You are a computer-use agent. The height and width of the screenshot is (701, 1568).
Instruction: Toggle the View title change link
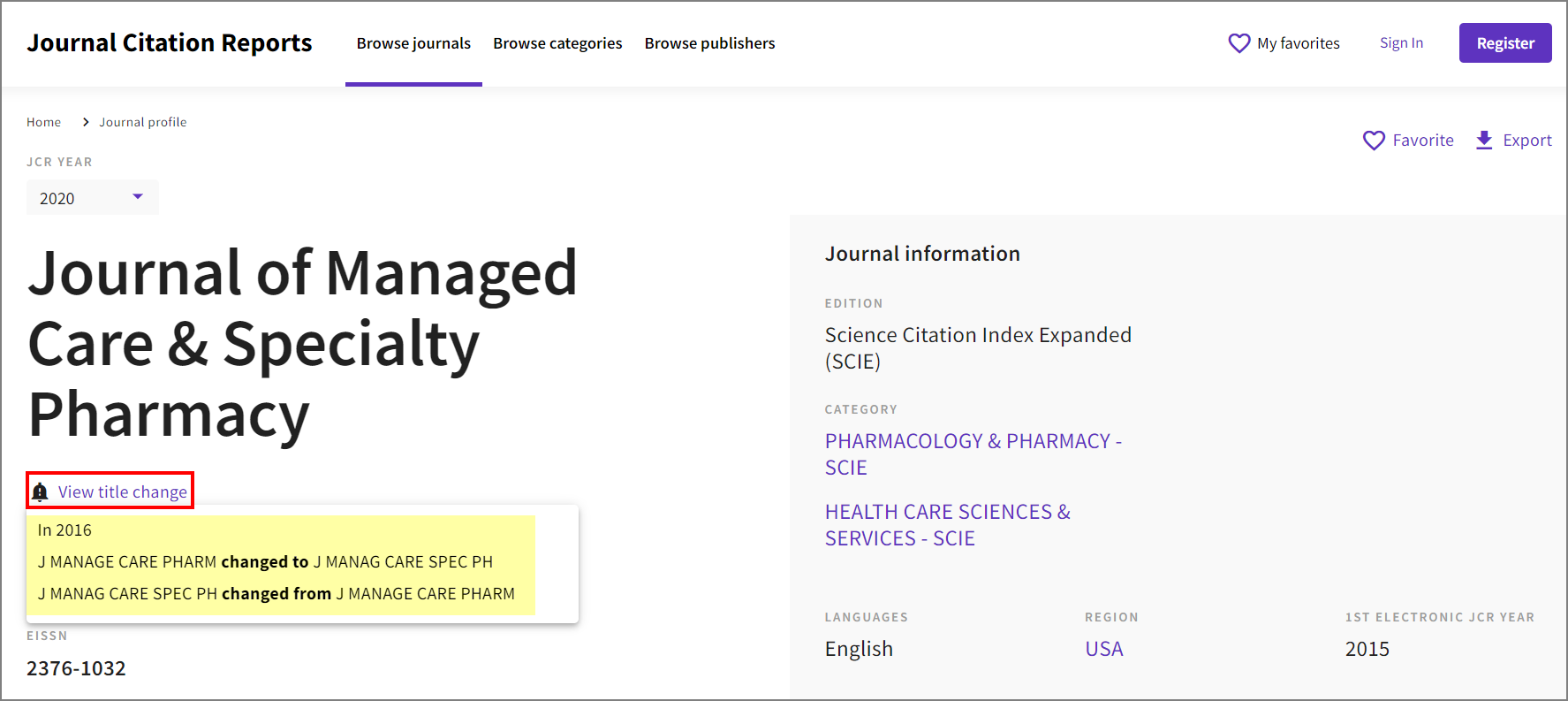pyautogui.click(x=123, y=492)
